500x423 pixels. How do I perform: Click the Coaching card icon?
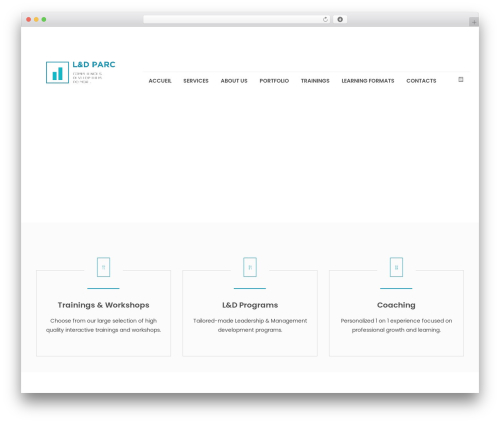pos(396,267)
